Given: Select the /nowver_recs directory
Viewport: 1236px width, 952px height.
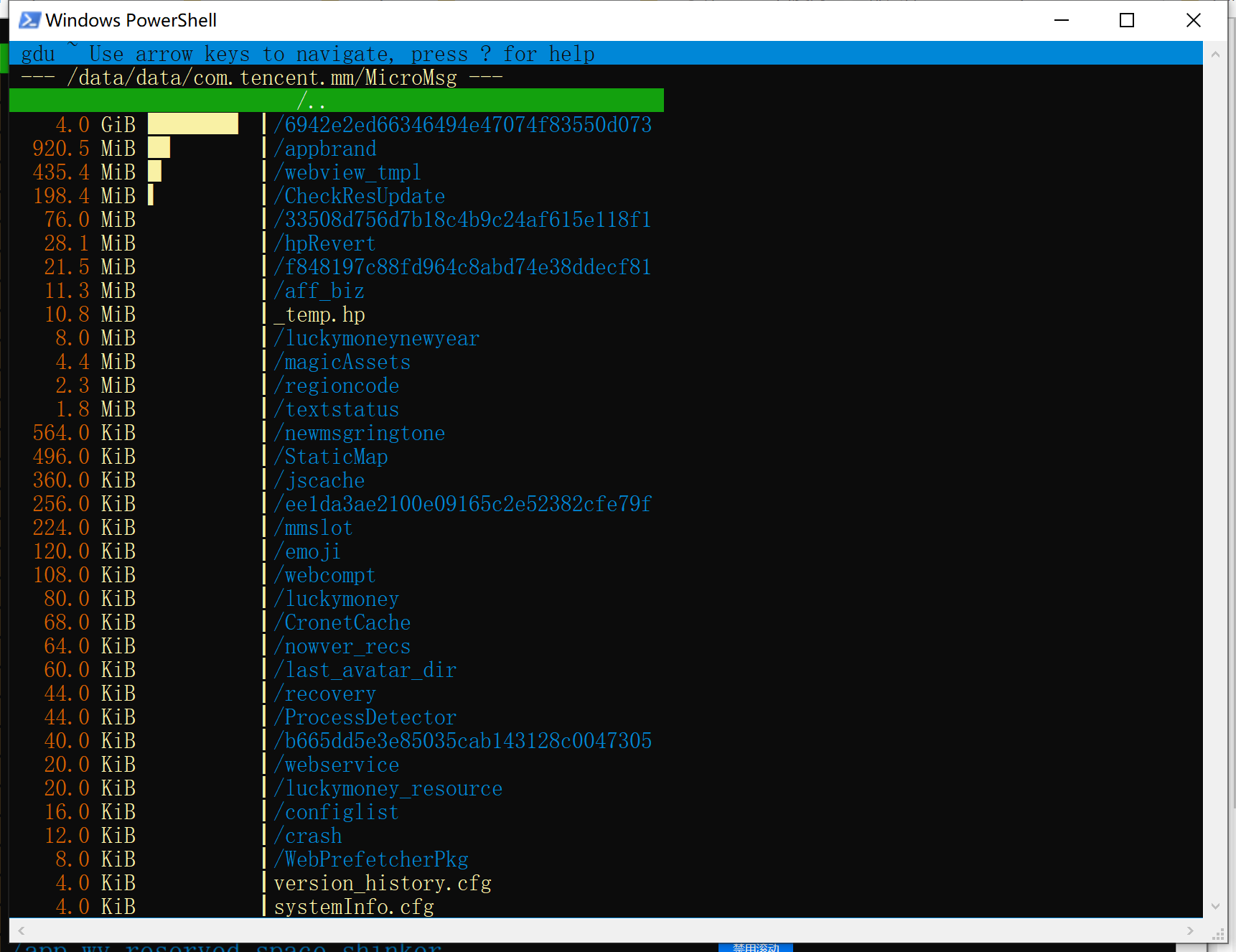Looking at the screenshot, I should point(342,645).
